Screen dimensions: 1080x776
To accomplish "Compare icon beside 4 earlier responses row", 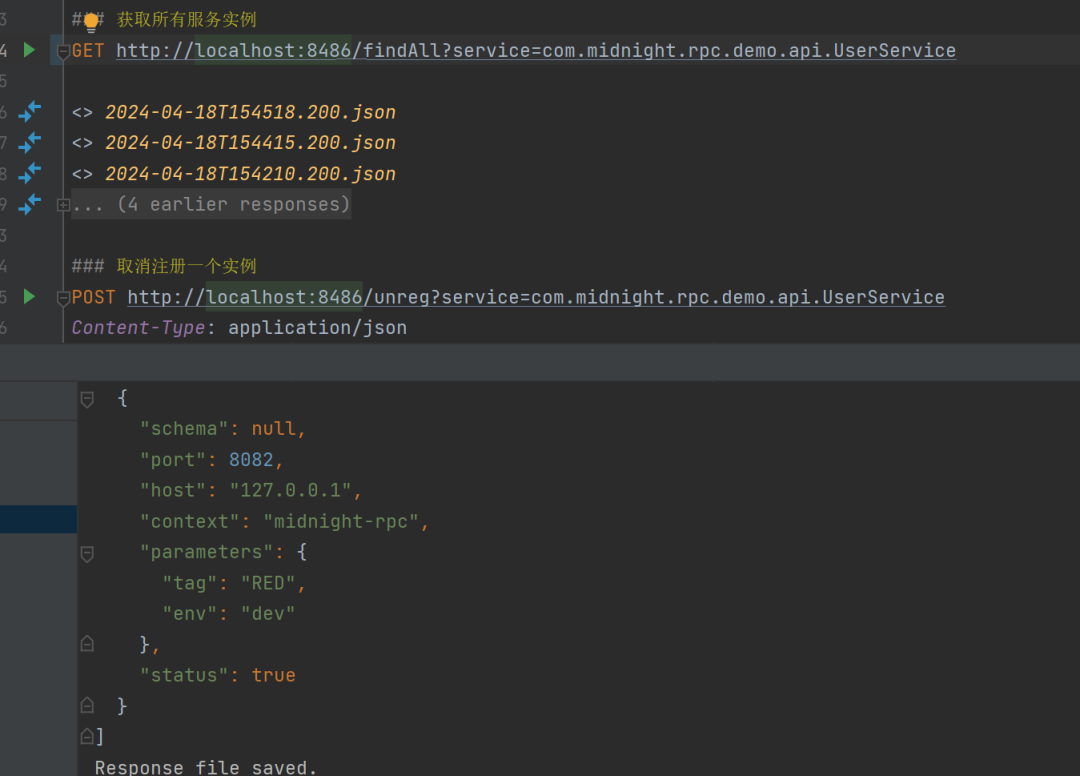I will [x=29, y=204].
